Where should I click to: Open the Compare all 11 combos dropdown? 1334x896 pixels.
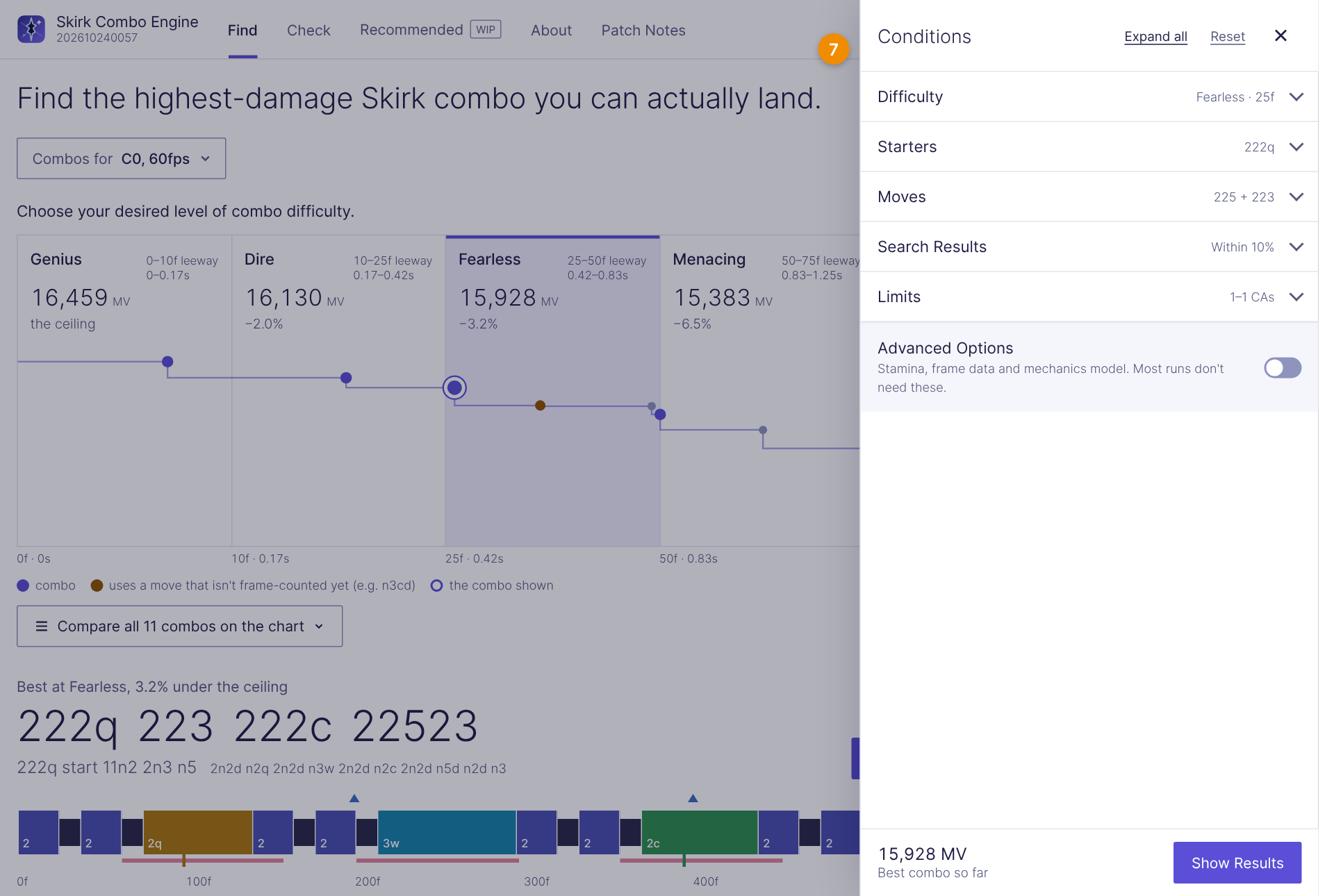click(180, 627)
